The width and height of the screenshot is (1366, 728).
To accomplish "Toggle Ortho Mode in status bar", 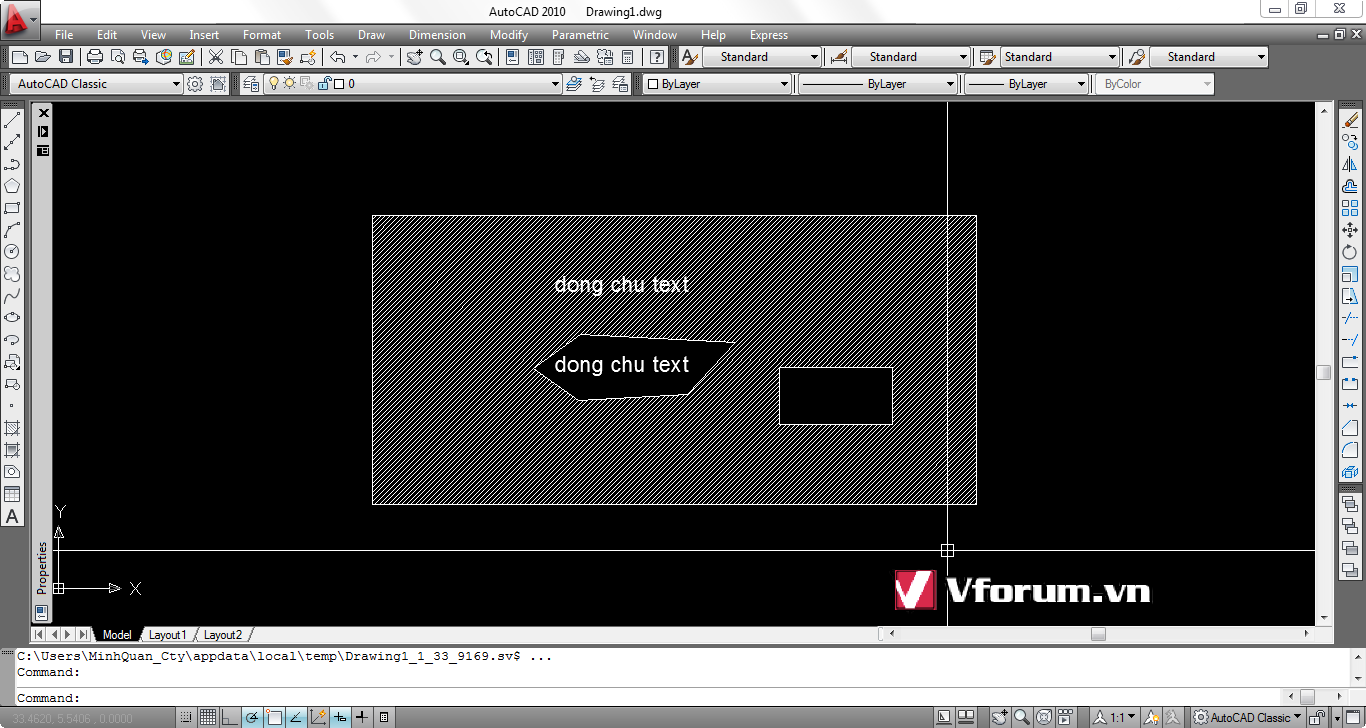I will pos(230,717).
